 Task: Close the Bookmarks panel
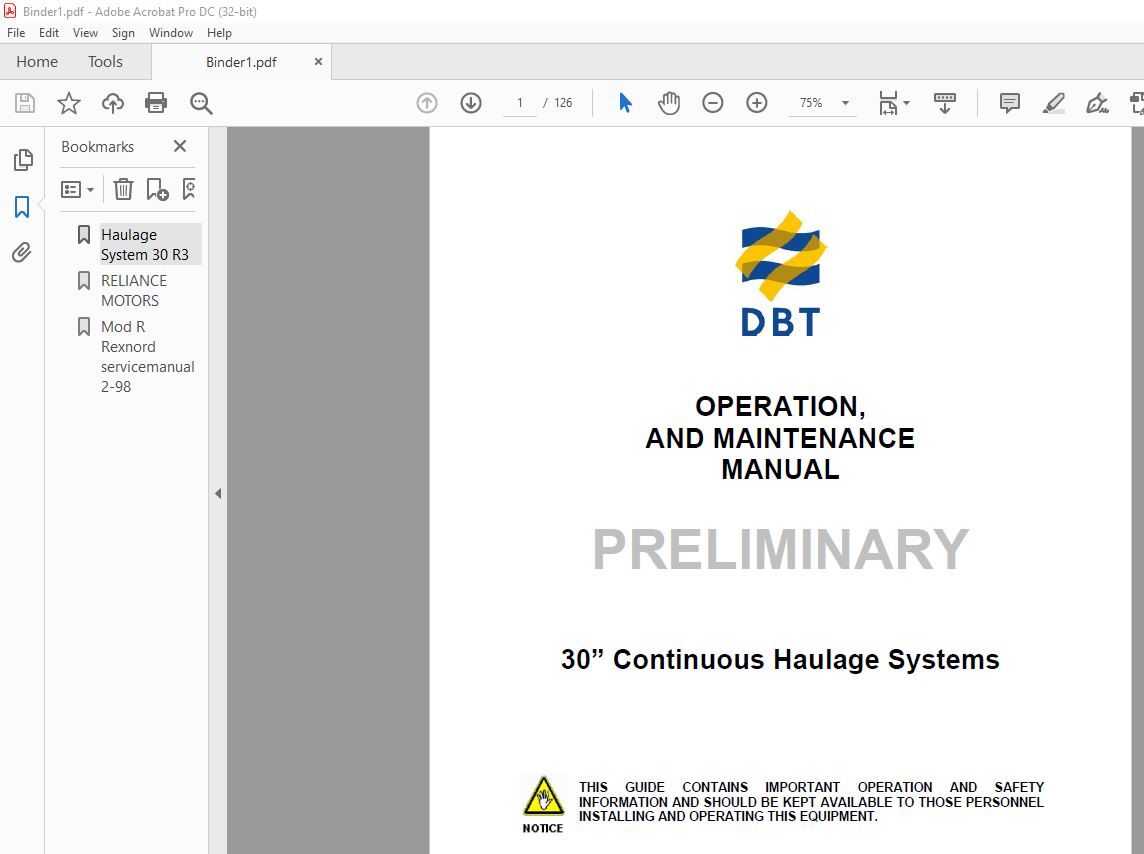pos(179,146)
